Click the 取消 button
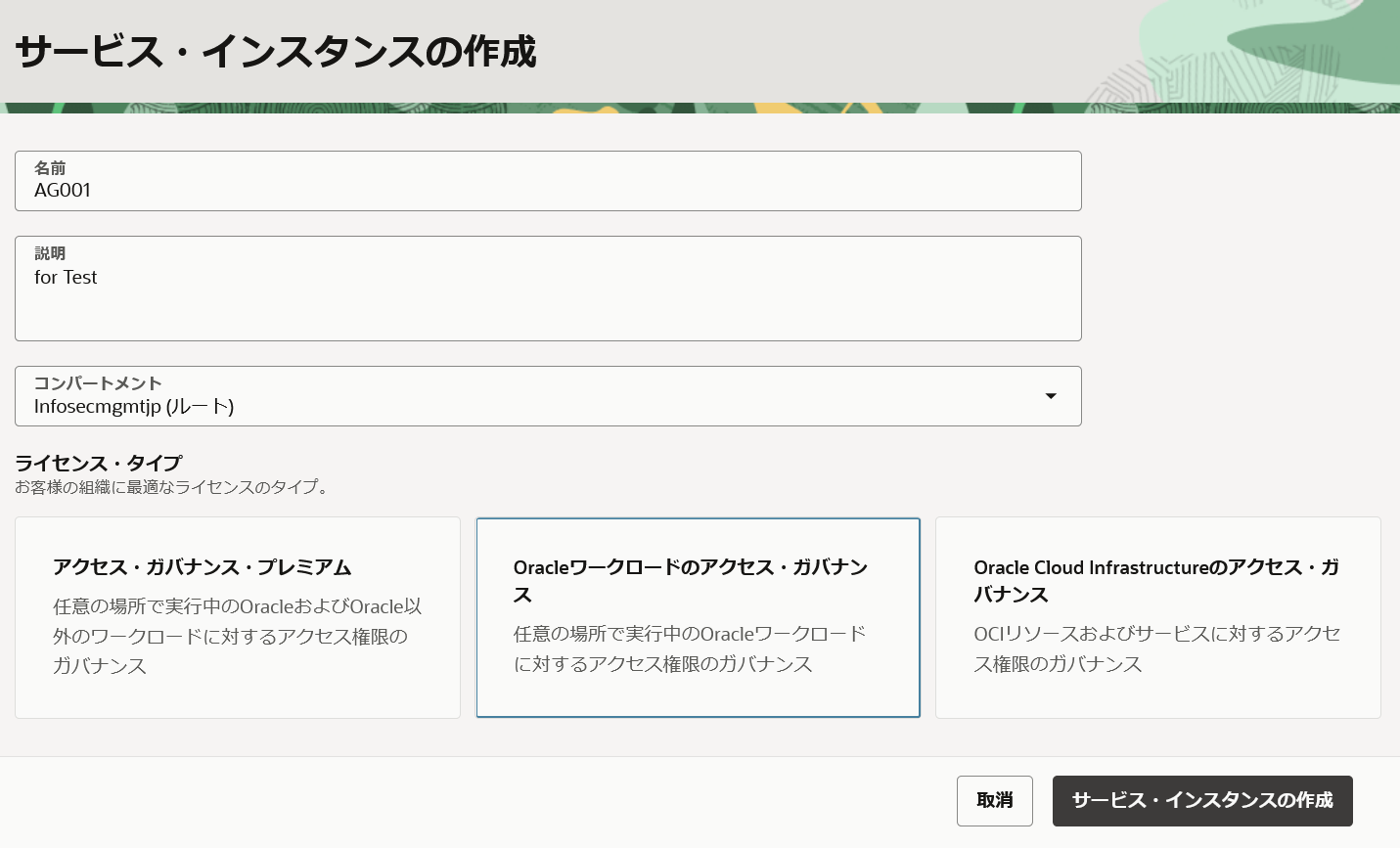The height and width of the screenshot is (848, 1400). (x=995, y=801)
